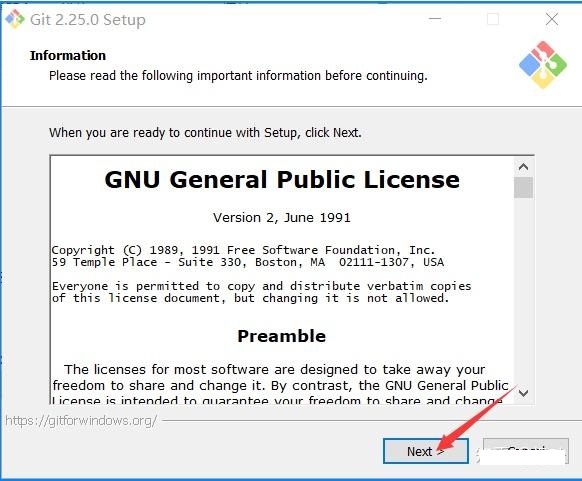Click the disabled maximize button
The image size is (582, 481).
(x=493, y=19)
